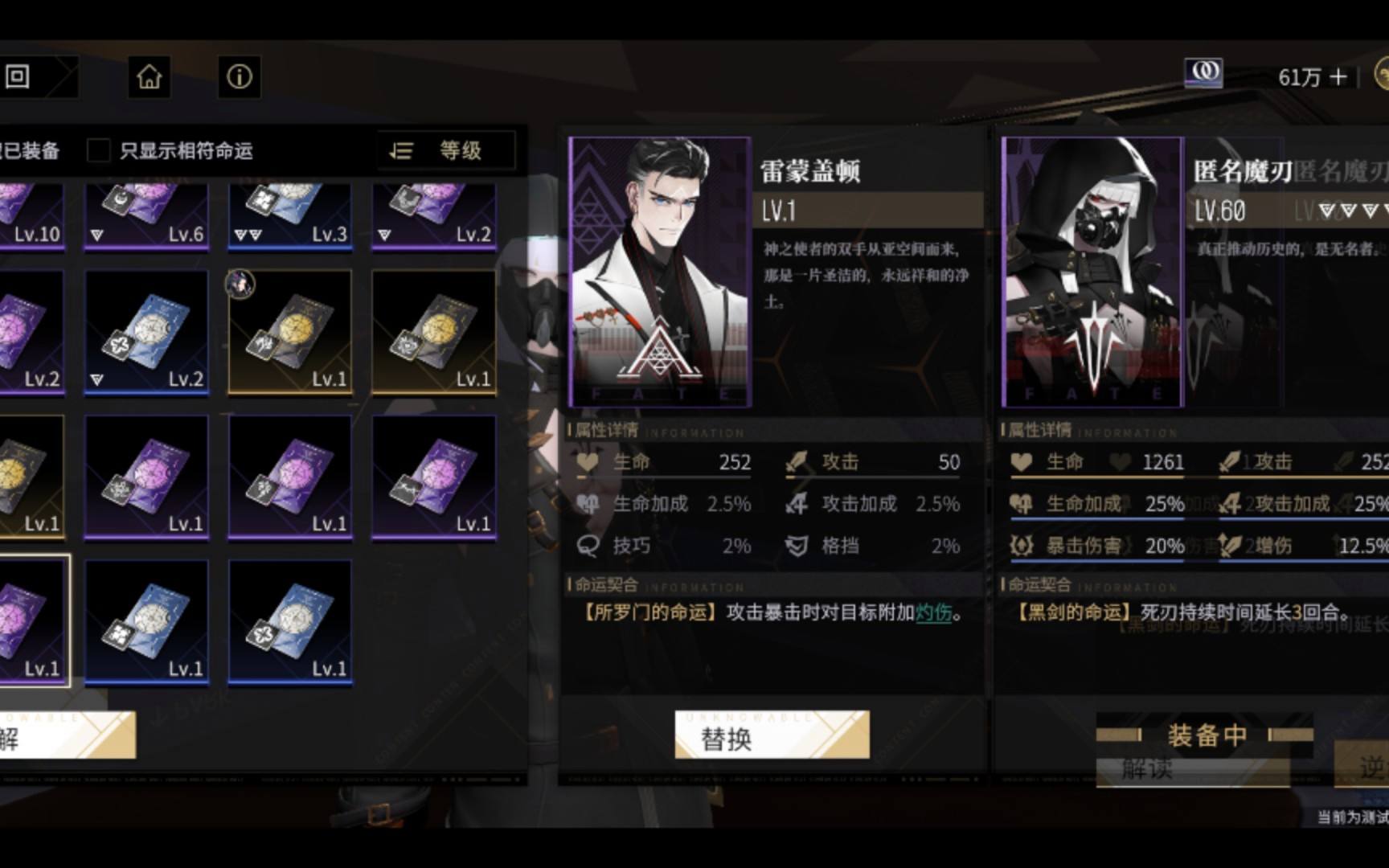
Task: Tap the back square icon top-left
Action: [18, 77]
